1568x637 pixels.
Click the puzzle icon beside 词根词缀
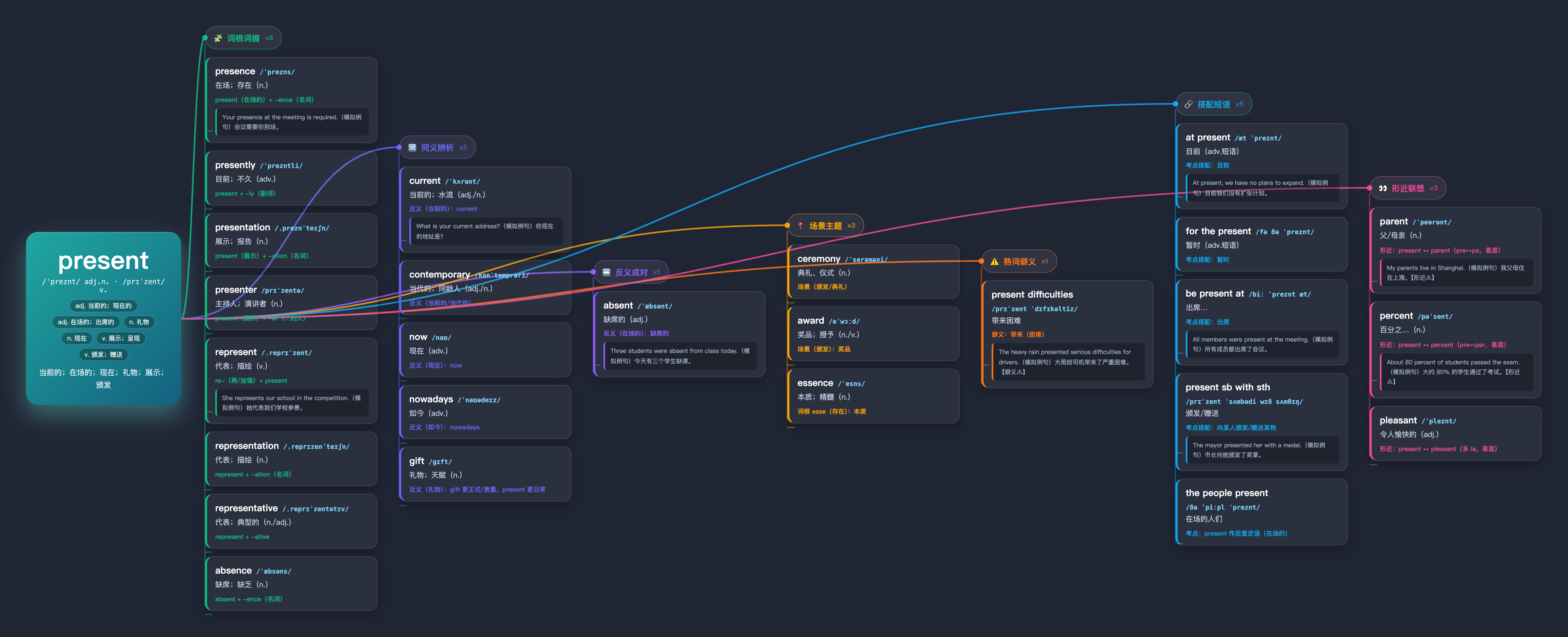218,38
